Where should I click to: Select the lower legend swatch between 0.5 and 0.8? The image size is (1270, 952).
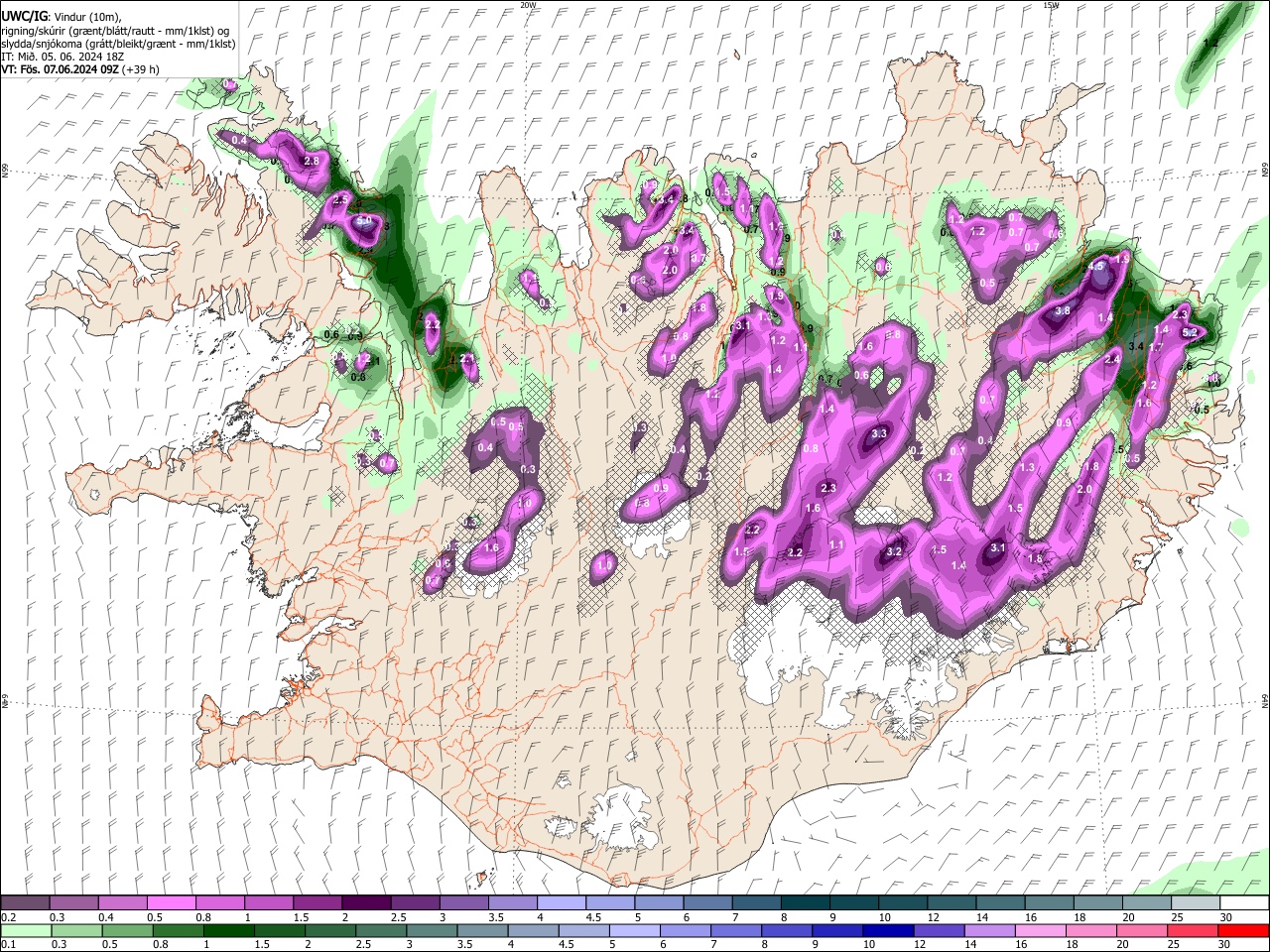point(127,931)
